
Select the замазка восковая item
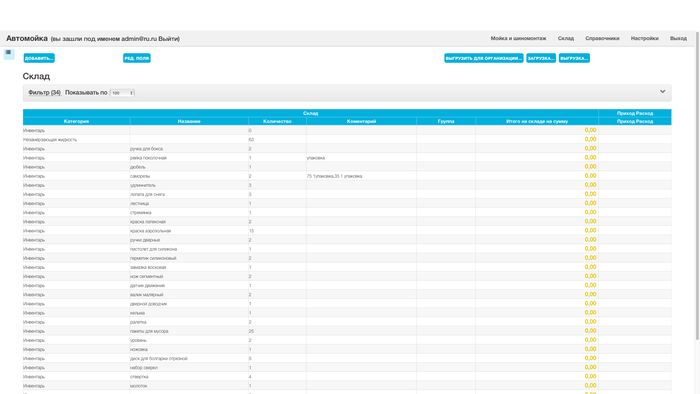pyautogui.click(x=148, y=267)
